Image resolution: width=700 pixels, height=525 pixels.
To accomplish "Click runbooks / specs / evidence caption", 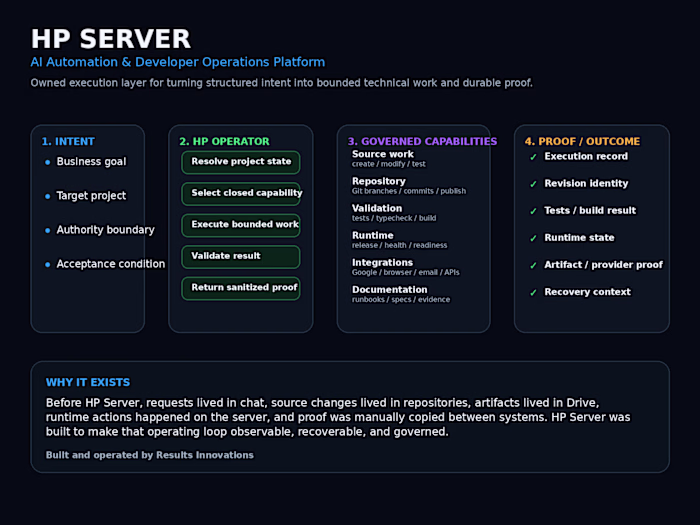I will point(401,300).
